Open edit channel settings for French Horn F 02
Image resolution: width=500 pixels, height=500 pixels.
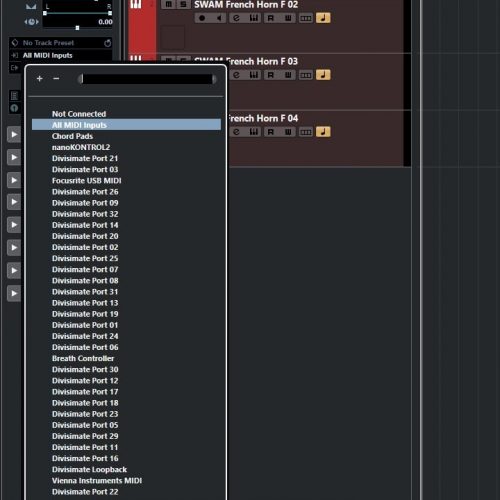tap(236, 18)
